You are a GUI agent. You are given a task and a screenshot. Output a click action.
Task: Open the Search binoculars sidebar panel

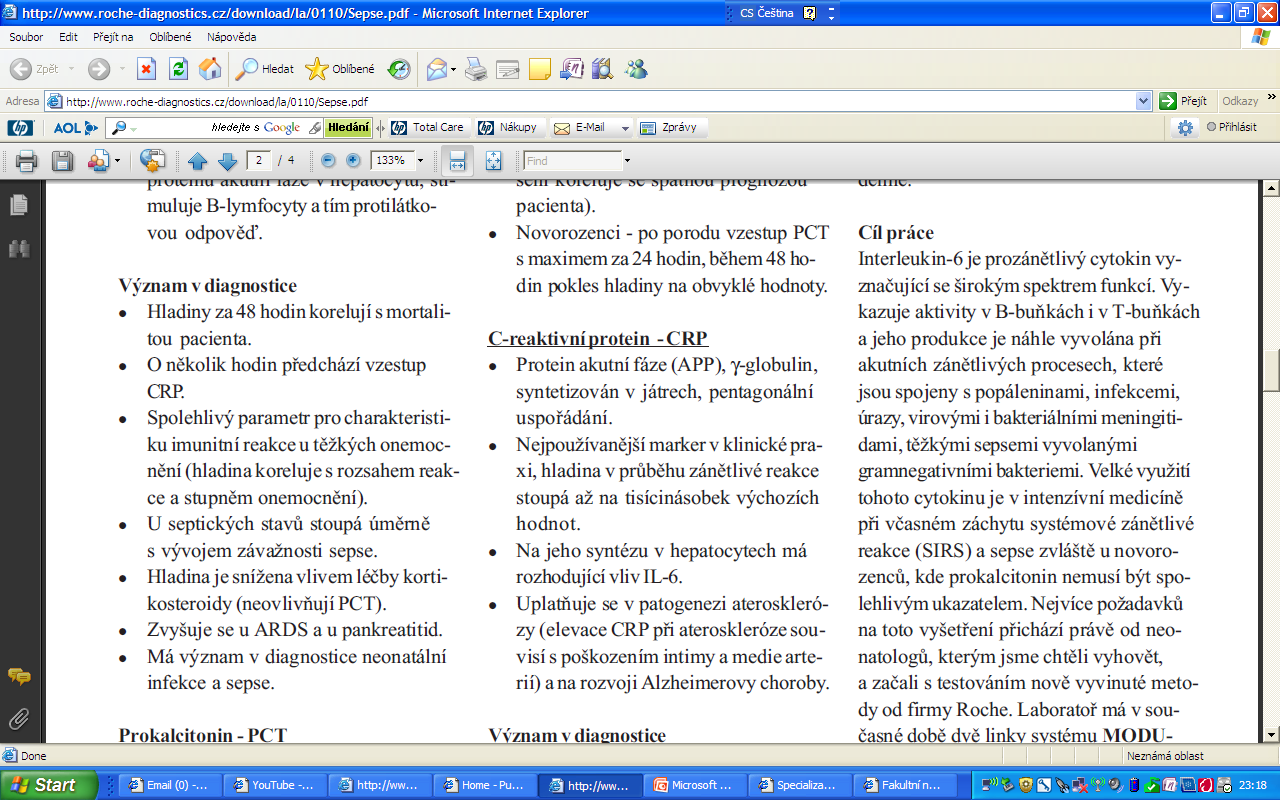tap(18, 247)
